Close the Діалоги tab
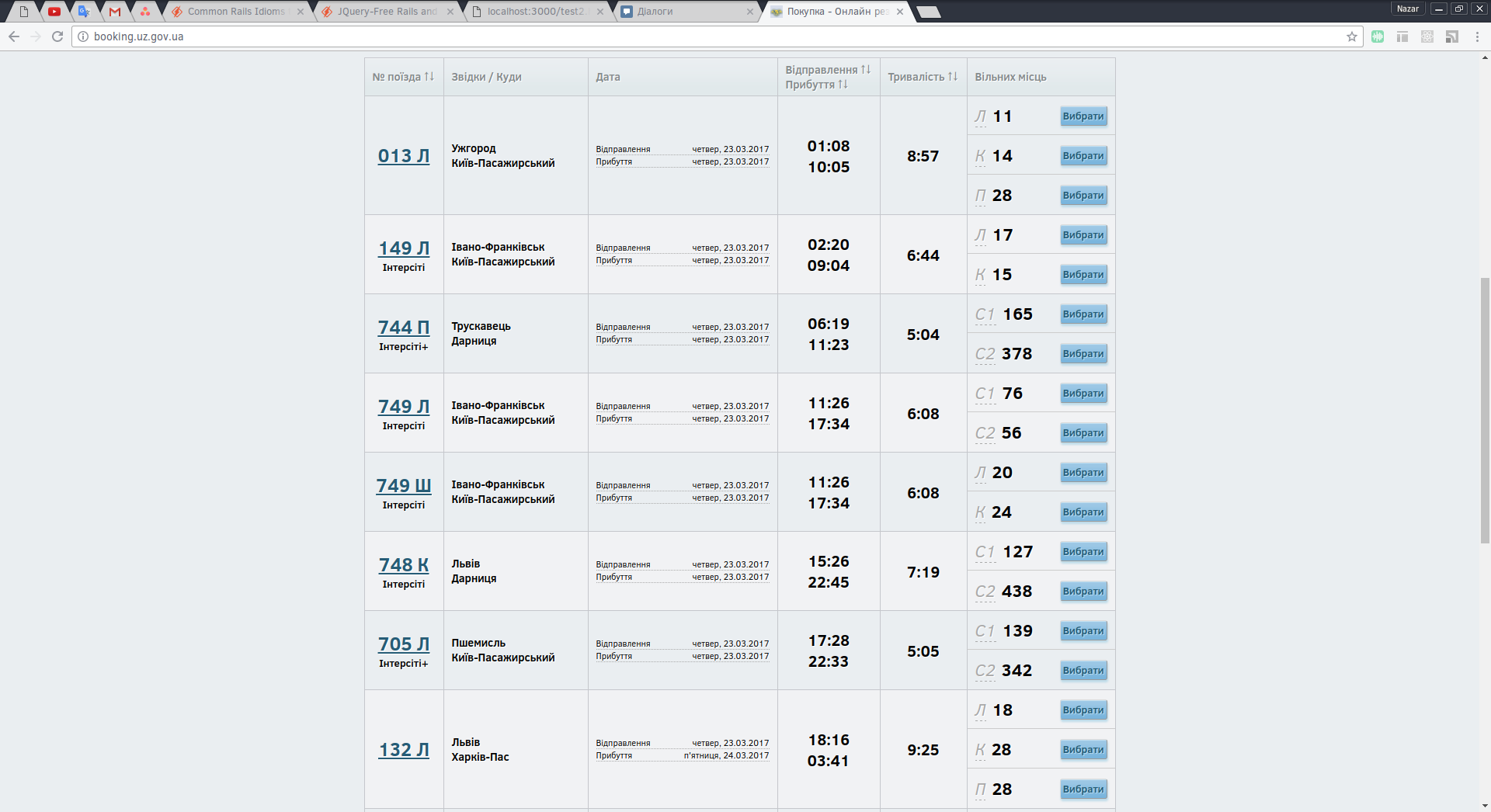This screenshot has width=1491, height=812. [750, 12]
